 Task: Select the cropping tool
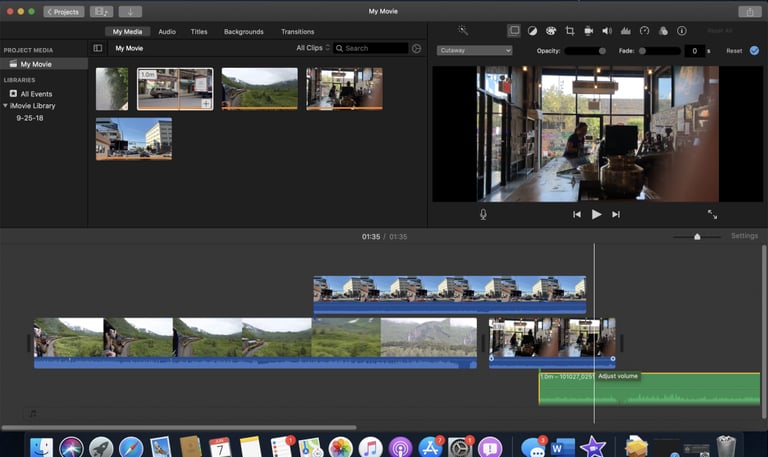(x=570, y=31)
